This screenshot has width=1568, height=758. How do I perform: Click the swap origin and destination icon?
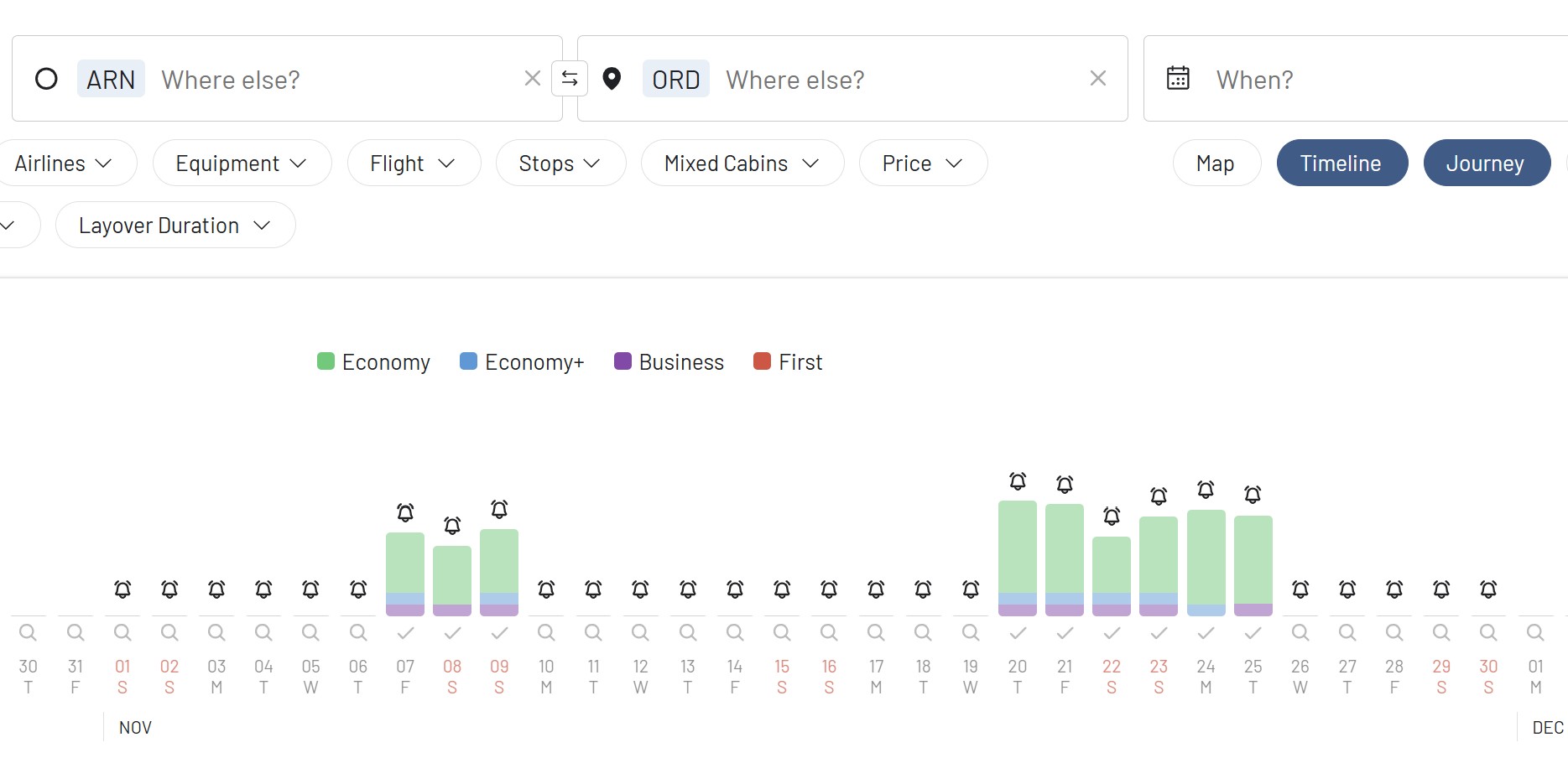point(570,79)
